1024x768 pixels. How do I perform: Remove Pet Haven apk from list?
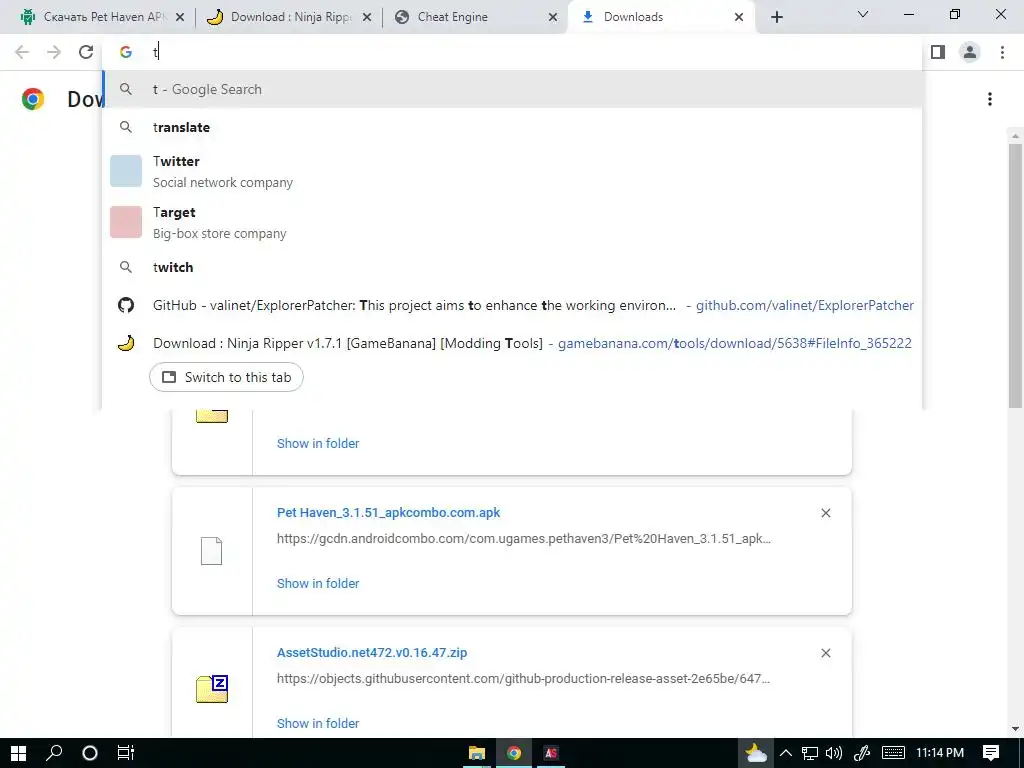[x=825, y=513]
